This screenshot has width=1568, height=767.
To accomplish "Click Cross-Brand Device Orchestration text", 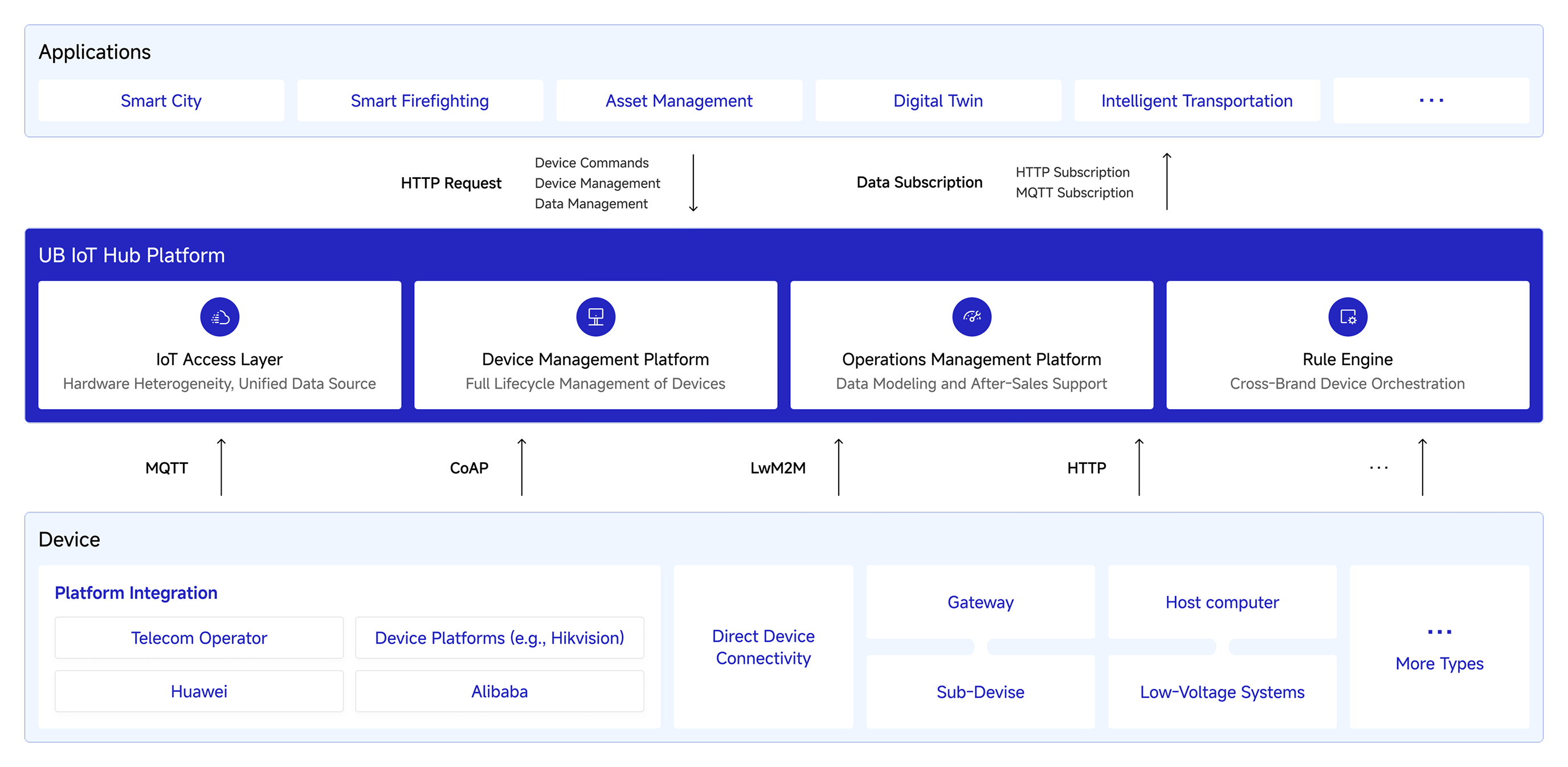I will pyautogui.click(x=1347, y=383).
